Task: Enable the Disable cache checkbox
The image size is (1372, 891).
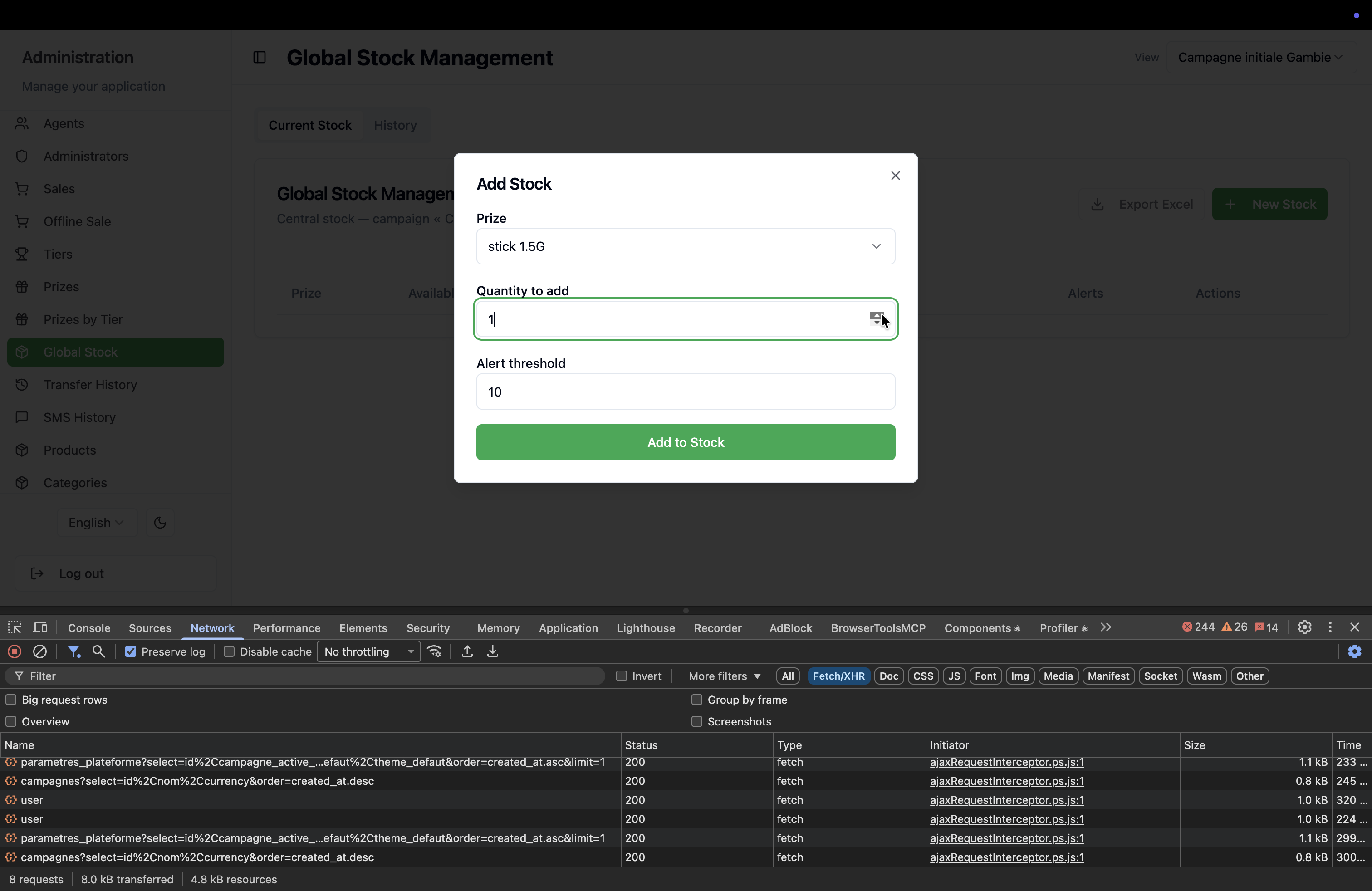Action: pyautogui.click(x=229, y=651)
